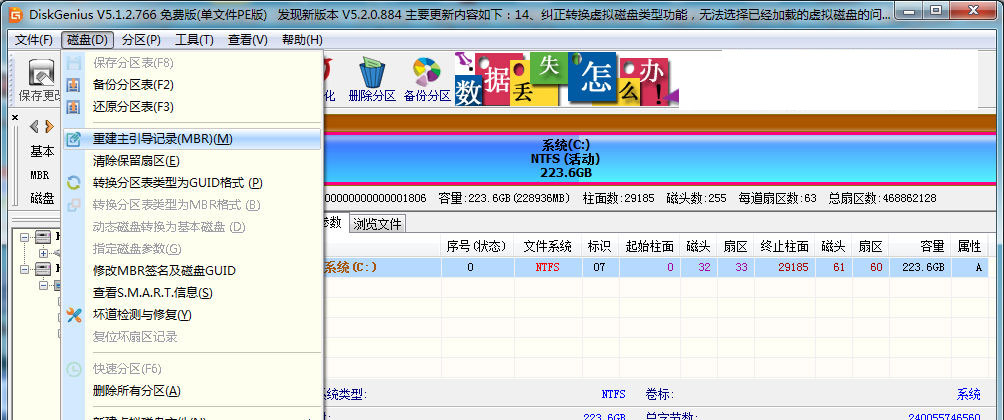Choose 删除所有分区(A) menu item
The width and height of the screenshot is (1004, 420).
point(191,391)
